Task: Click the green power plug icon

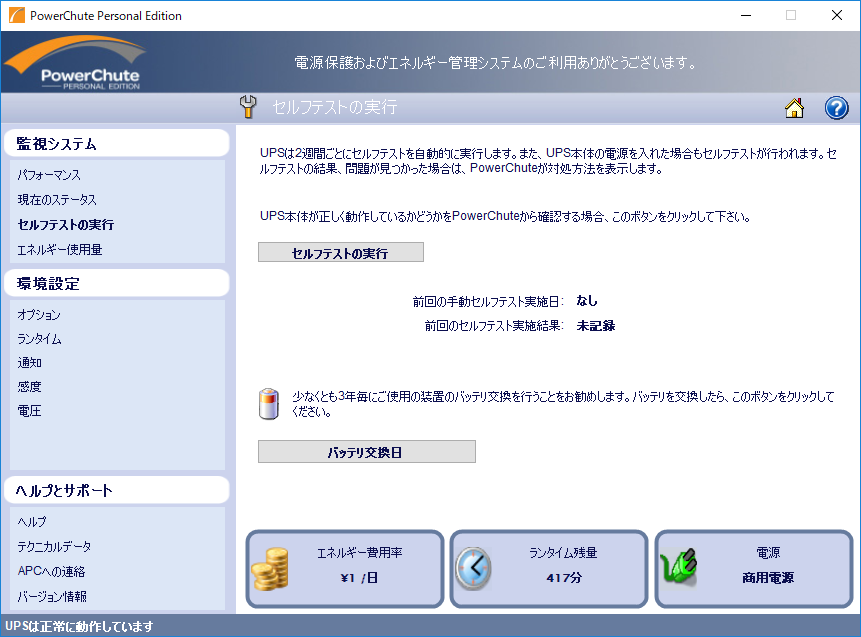Action: [x=679, y=566]
